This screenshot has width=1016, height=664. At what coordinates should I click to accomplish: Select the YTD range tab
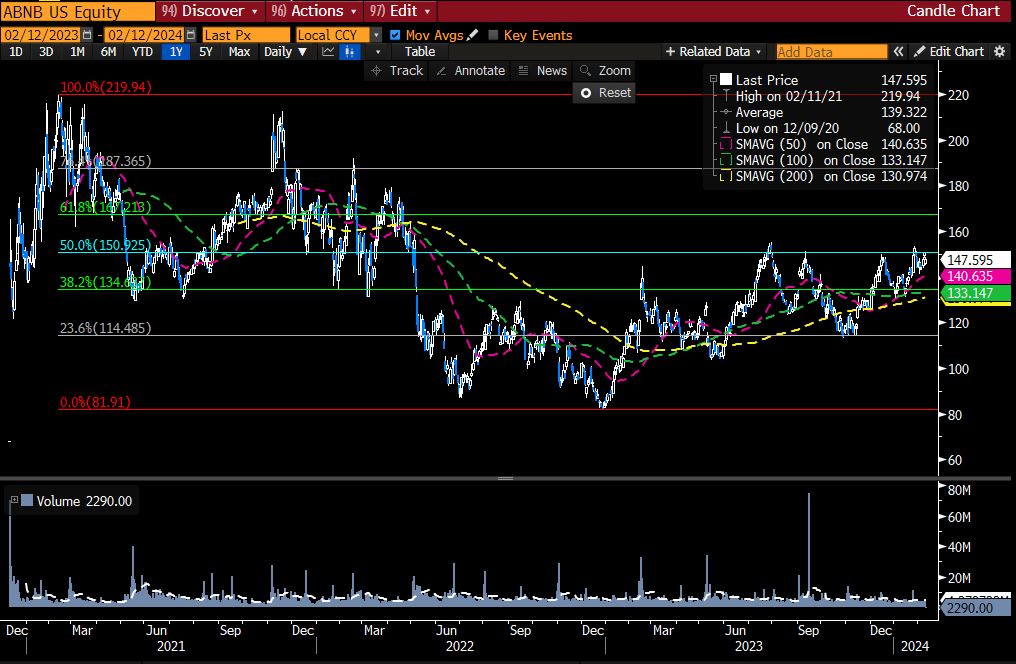pos(142,52)
